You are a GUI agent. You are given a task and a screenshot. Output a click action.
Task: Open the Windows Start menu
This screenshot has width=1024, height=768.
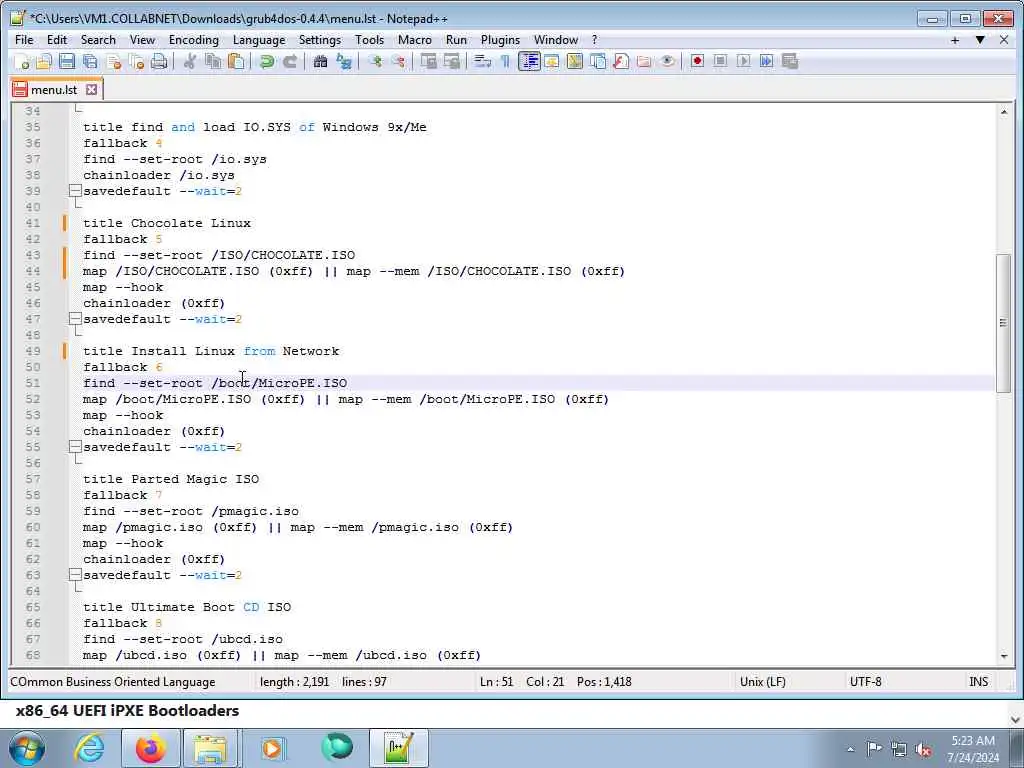click(x=27, y=748)
